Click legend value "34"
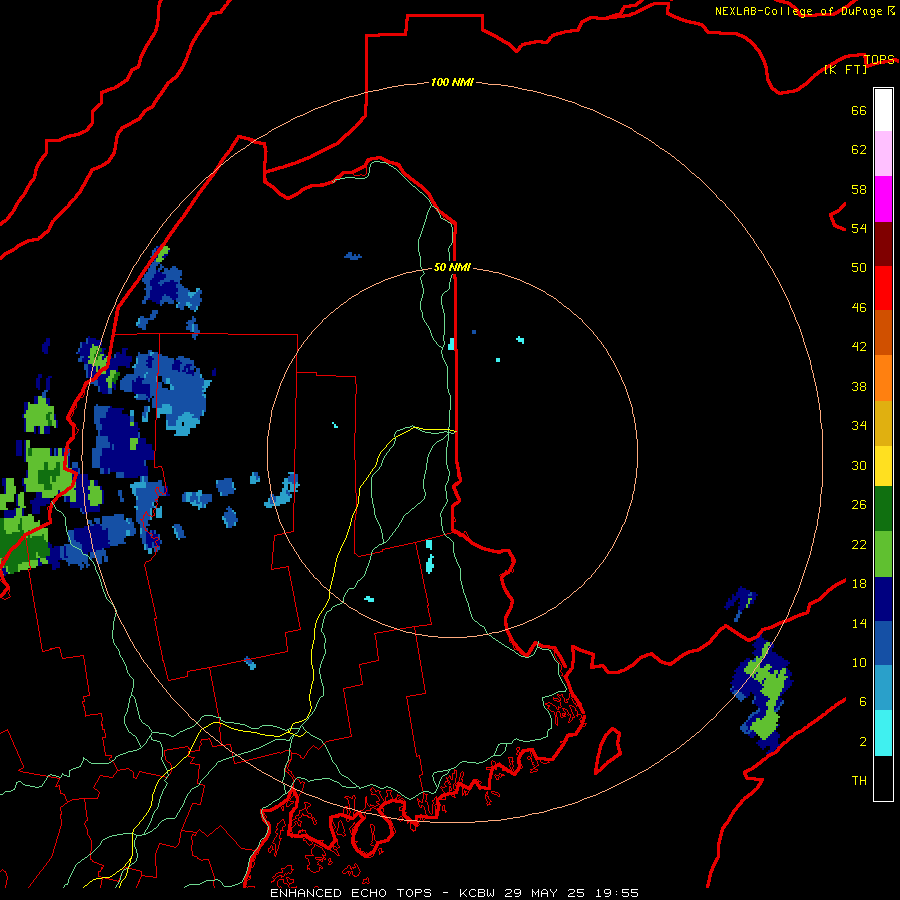This screenshot has width=900, height=900. click(859, 425)
